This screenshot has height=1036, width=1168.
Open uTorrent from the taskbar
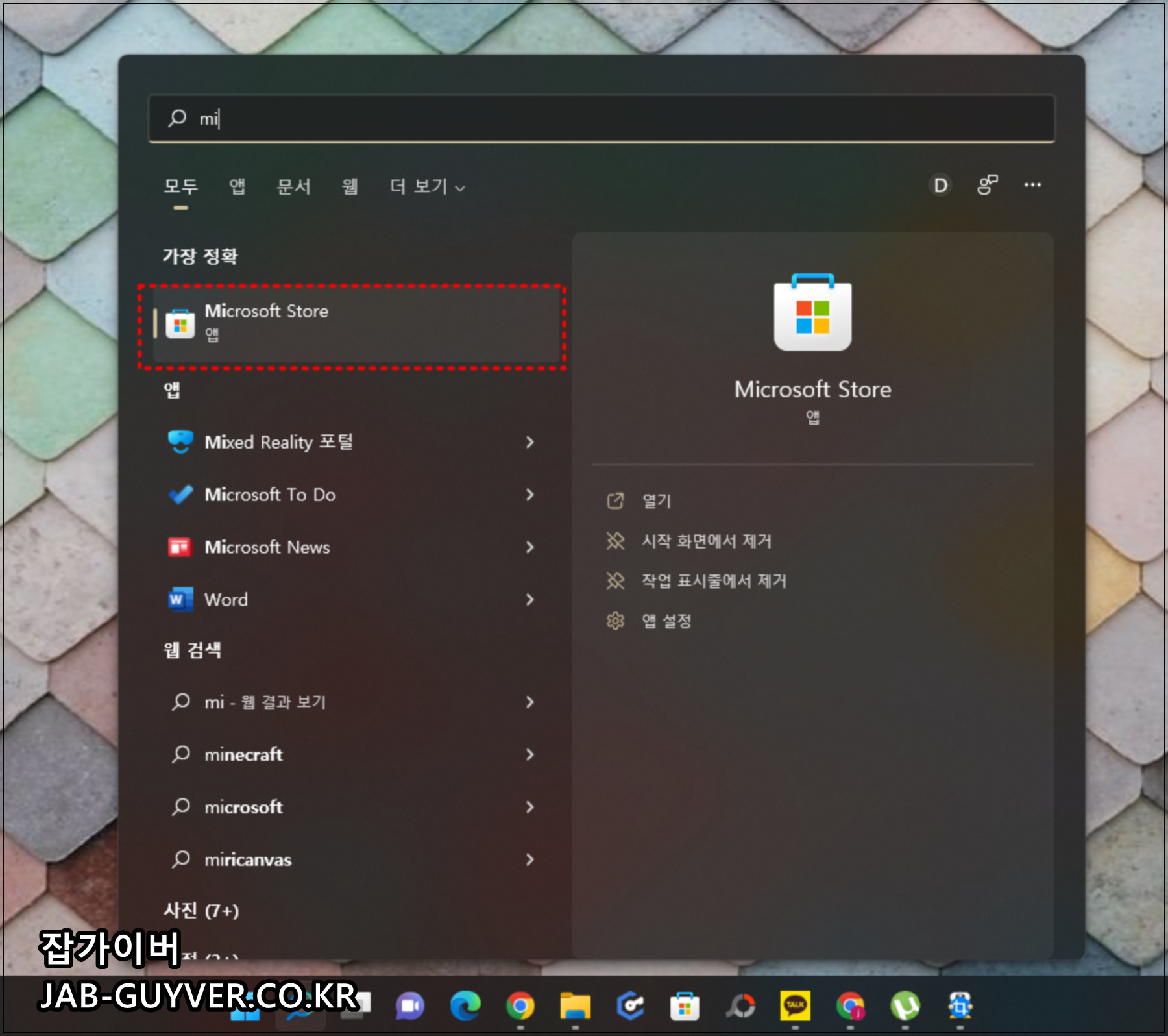click(x=905, y=1006)
